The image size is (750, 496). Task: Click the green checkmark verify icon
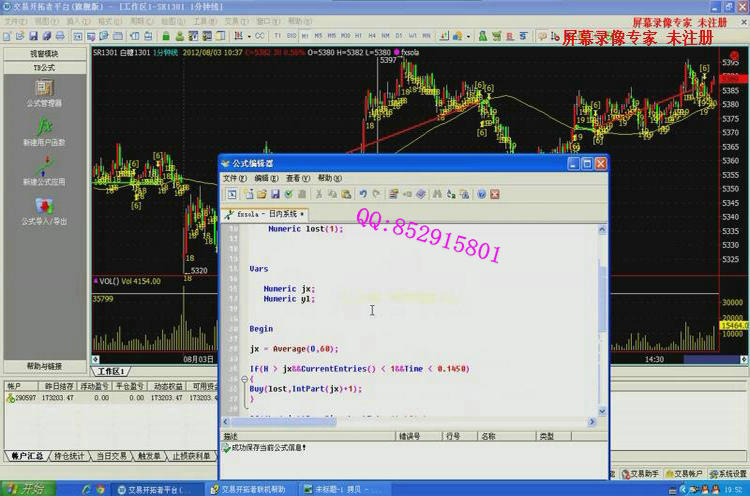pyautogui.click(x=289, y=194)
